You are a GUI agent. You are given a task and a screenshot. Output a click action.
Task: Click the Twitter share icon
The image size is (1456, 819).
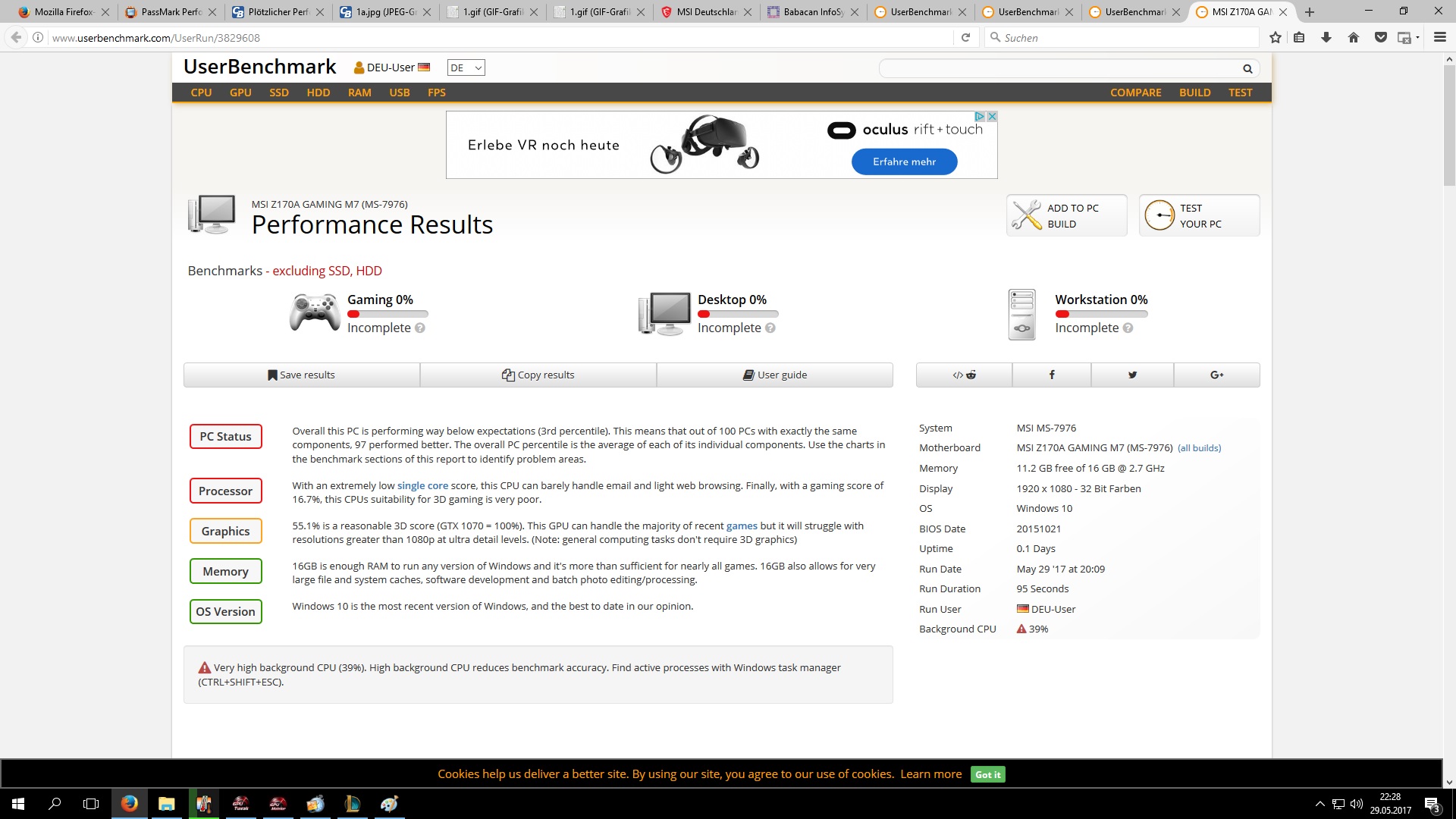tap(1132, 375)
